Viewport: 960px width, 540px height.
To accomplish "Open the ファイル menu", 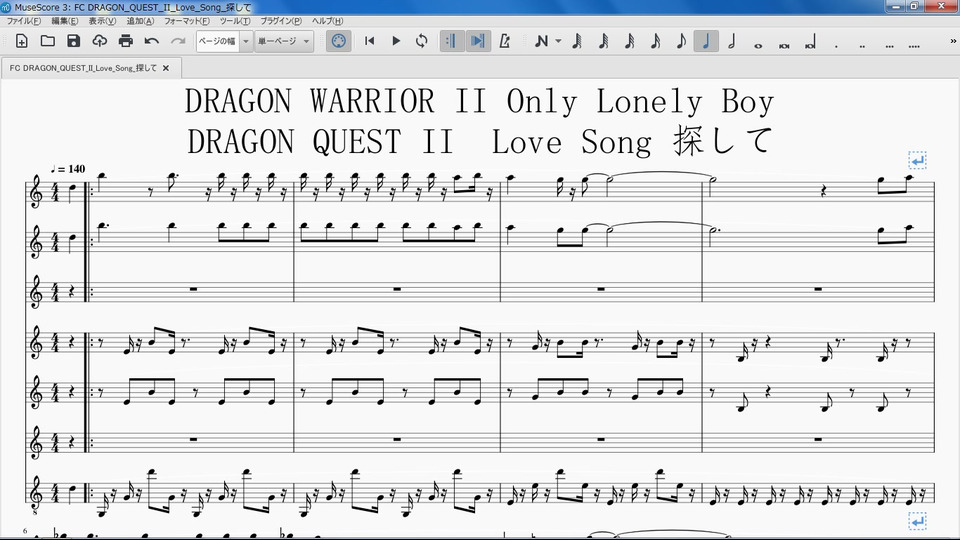I will [23, 21].
